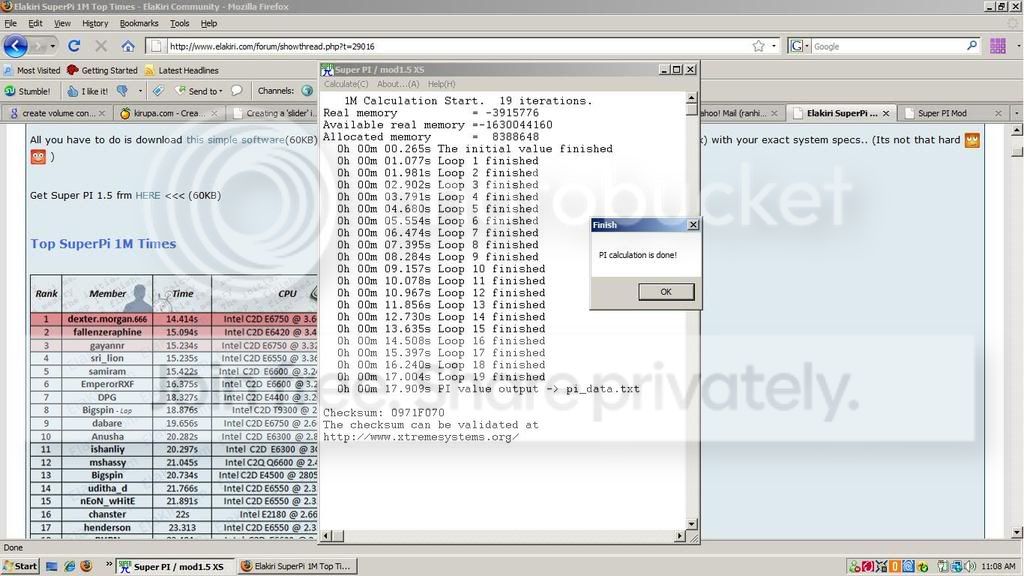Click the Super PI title bar icon
Screen dimensions: 1024x576
[x=327, y=69]
